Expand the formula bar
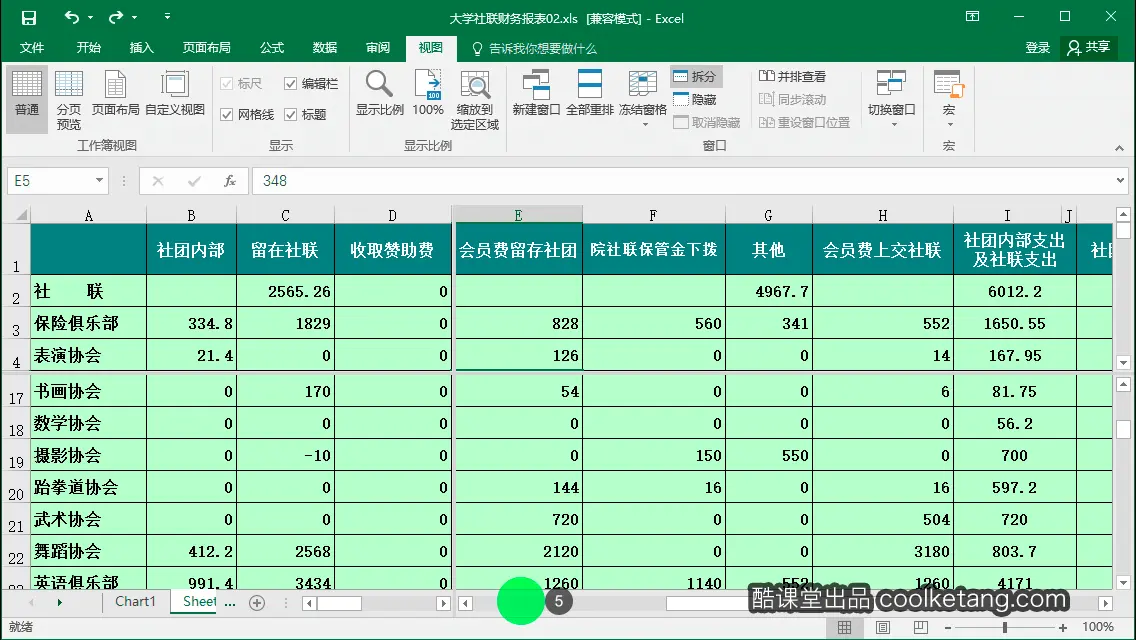 [1120, 180]
